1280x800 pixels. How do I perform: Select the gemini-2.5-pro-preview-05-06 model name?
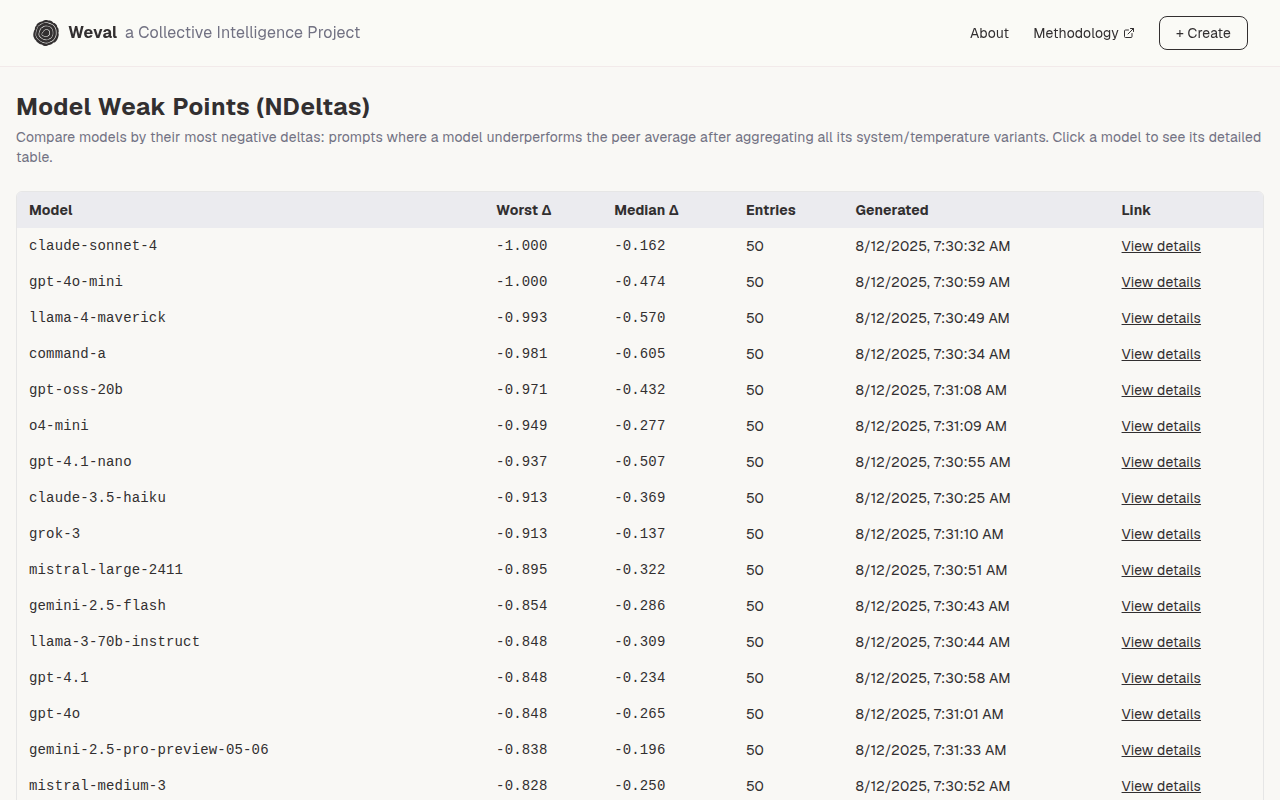pos(149,750)
